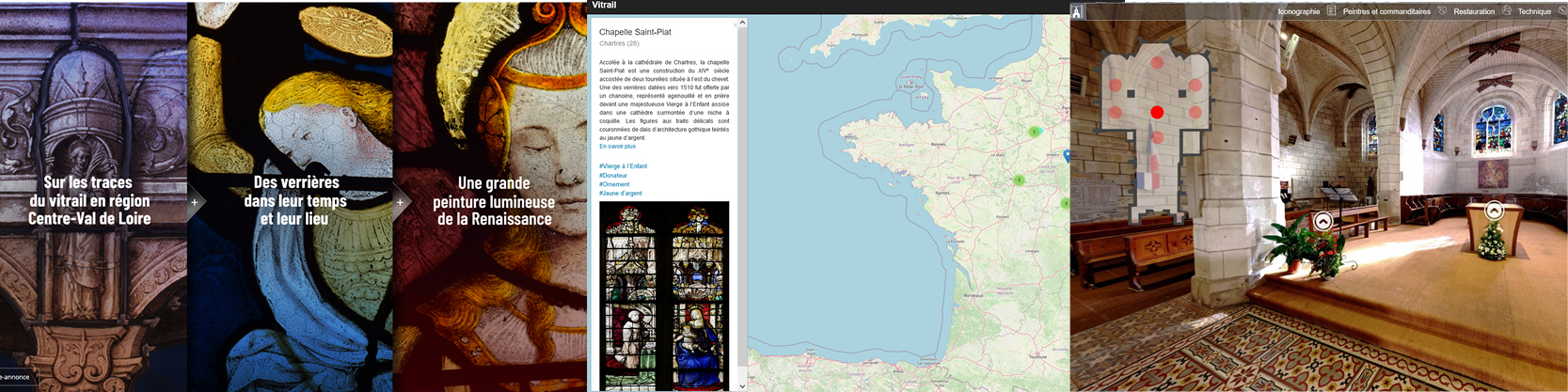Open 'Une grande peinture lumineuse' section
1568x392 pixels.
pos(493,201)
